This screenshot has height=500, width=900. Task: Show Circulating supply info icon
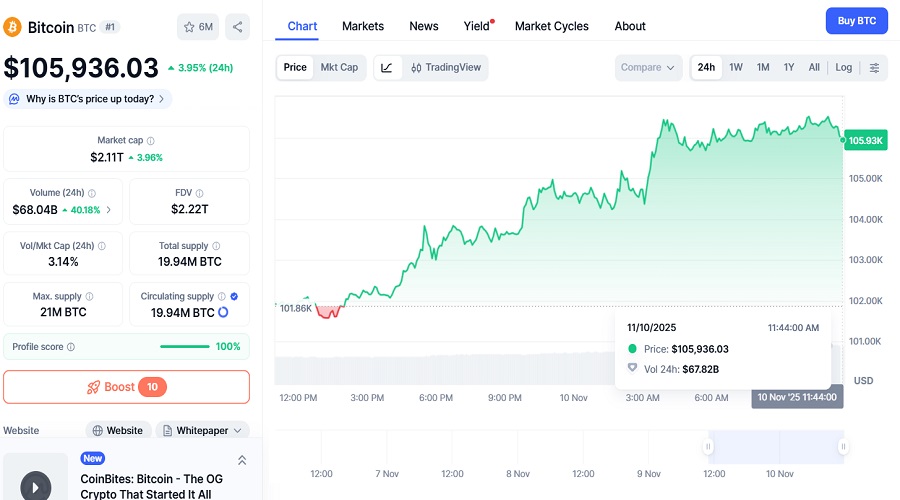click(x=221, y=296)
